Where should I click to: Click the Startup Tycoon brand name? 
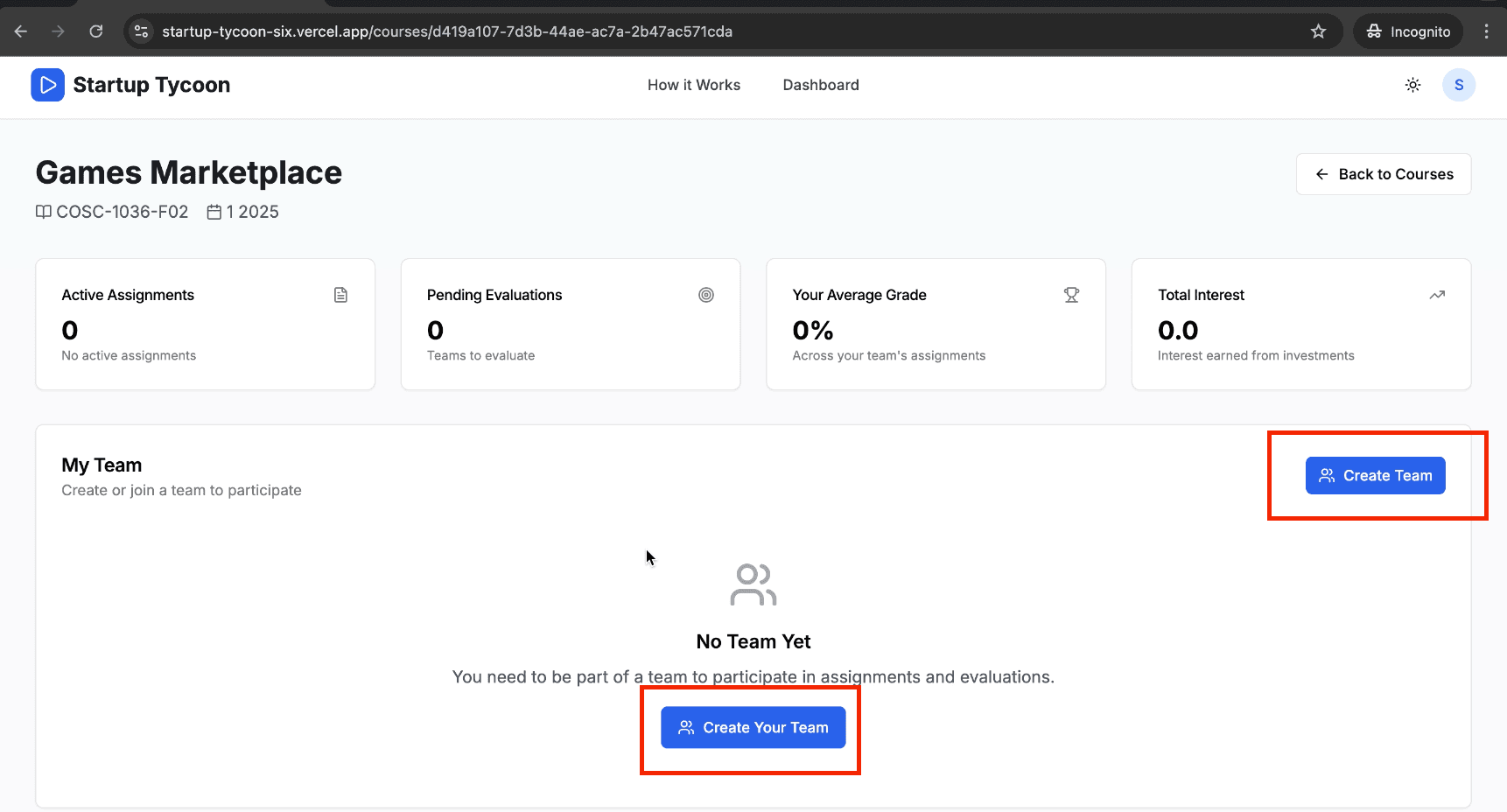pyautogui.click(x=151, y=85)
